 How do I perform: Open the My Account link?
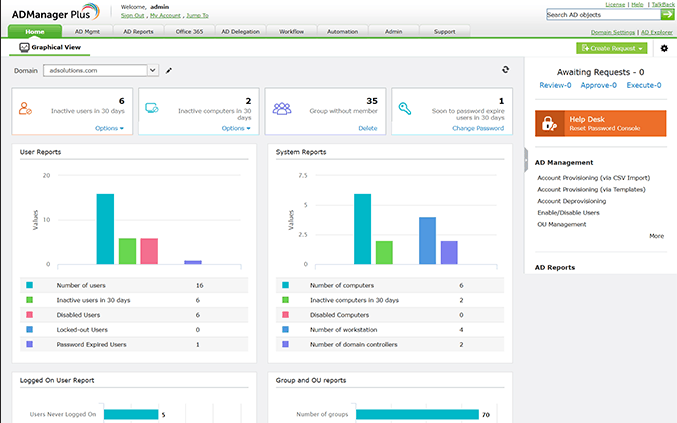[x=165, y=16]
